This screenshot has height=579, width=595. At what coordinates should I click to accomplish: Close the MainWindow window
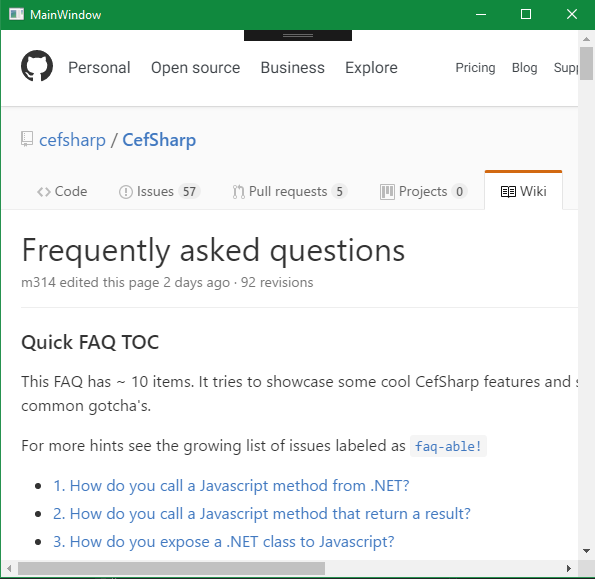(571, 14)
